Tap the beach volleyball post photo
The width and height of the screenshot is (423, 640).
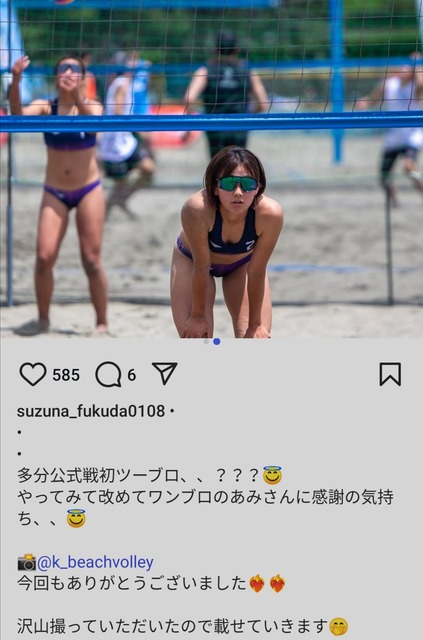tap(212, 169)
